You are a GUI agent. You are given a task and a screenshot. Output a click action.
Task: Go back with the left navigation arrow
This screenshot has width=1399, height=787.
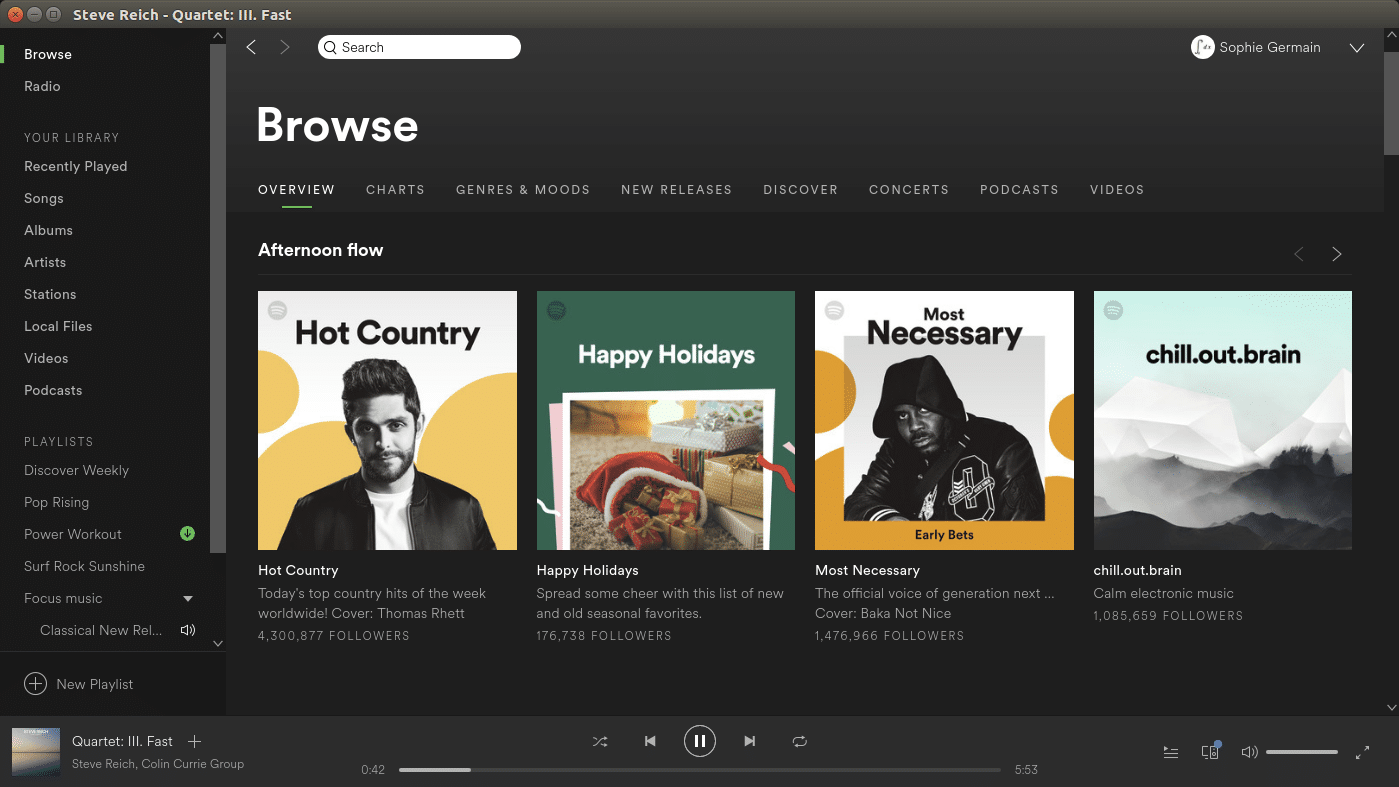(x=251, y=47)
